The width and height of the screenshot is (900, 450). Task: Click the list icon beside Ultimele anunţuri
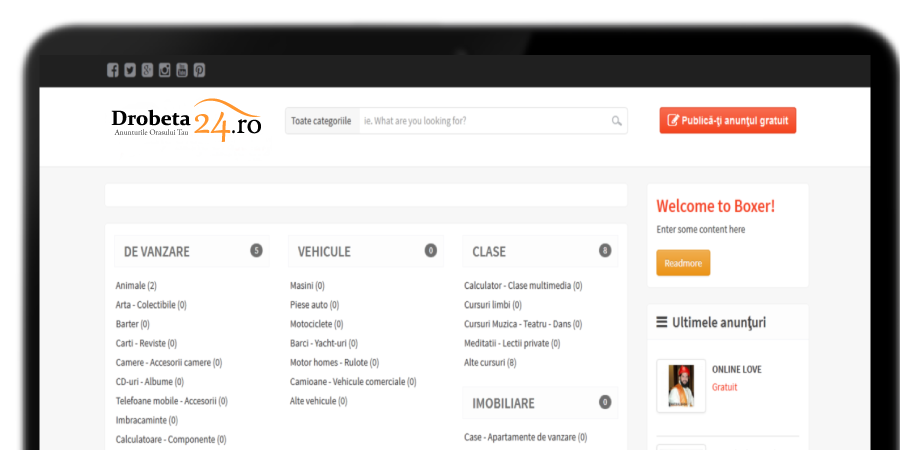point(662,322)
